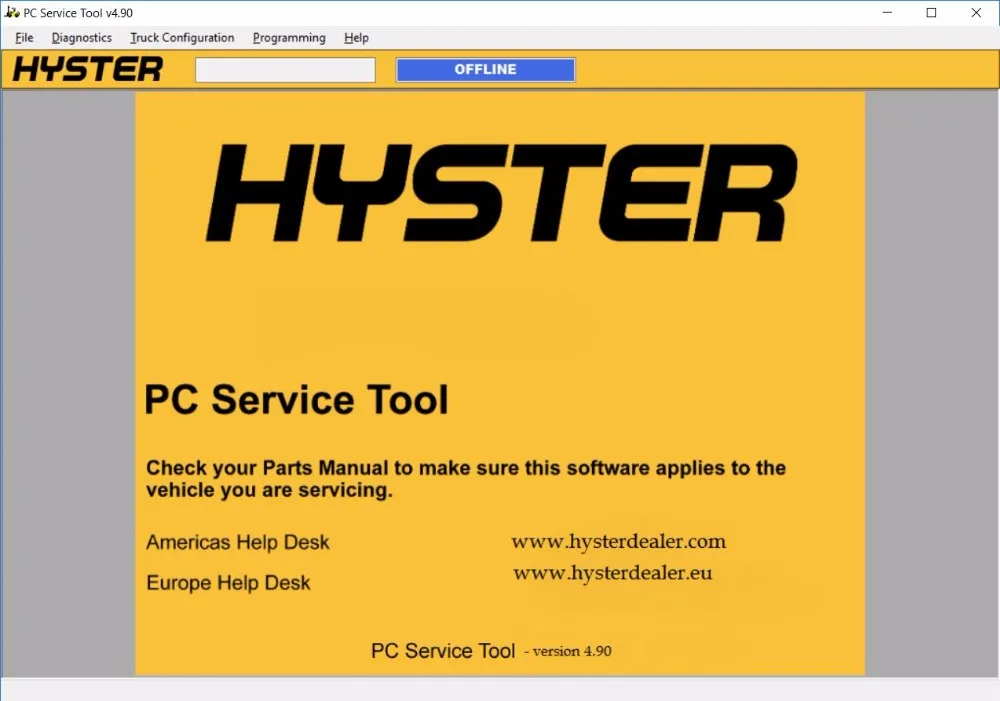Screen dimensions: 1000x701
Task: Select the Help menu
Action: point(356,38)
